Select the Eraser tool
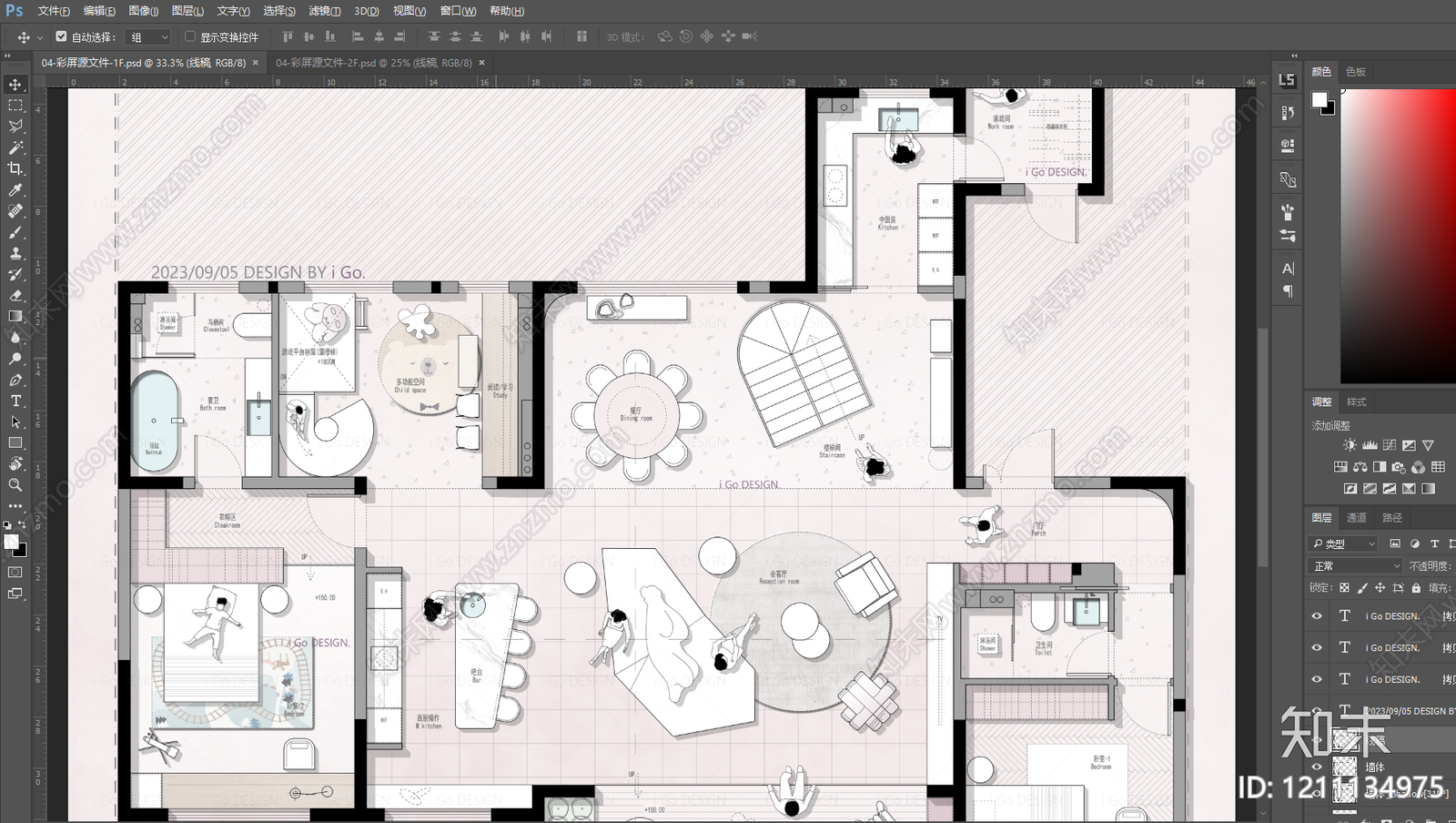 (15, 295)
